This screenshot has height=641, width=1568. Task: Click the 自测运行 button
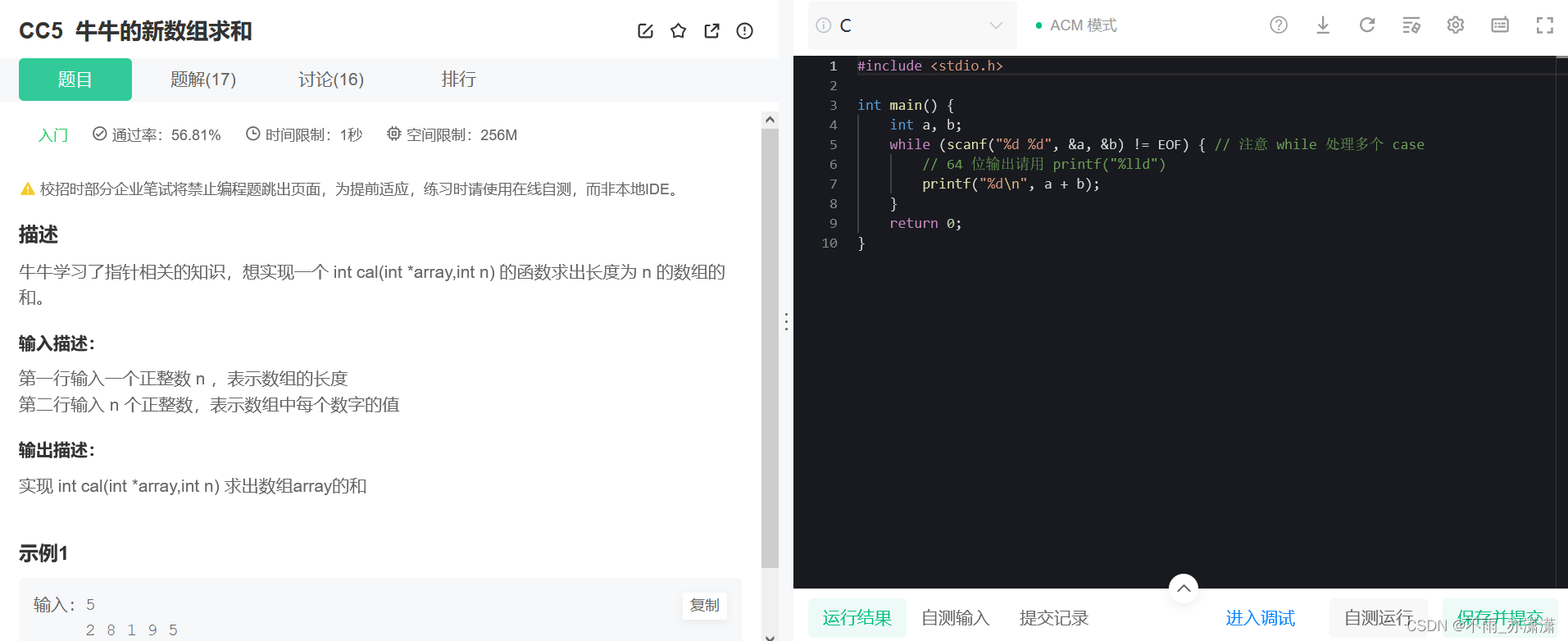(x=1379, y=618)
